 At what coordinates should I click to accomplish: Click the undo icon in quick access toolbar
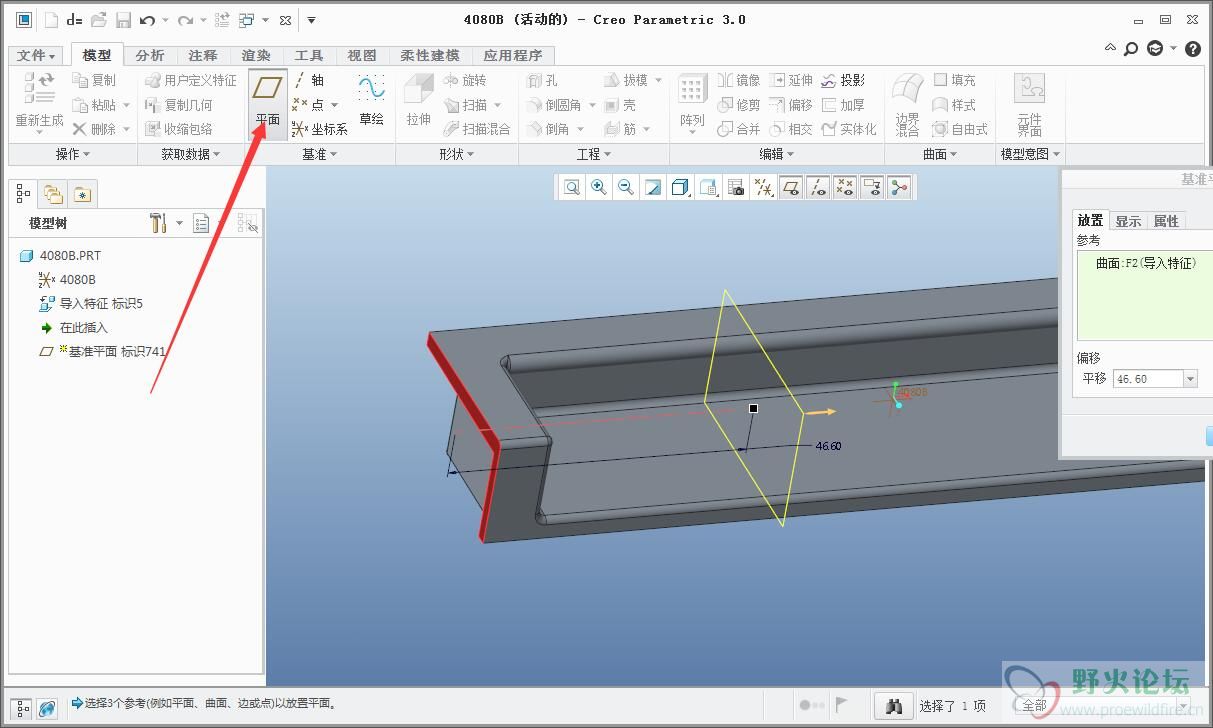click(x=147, y=20)
